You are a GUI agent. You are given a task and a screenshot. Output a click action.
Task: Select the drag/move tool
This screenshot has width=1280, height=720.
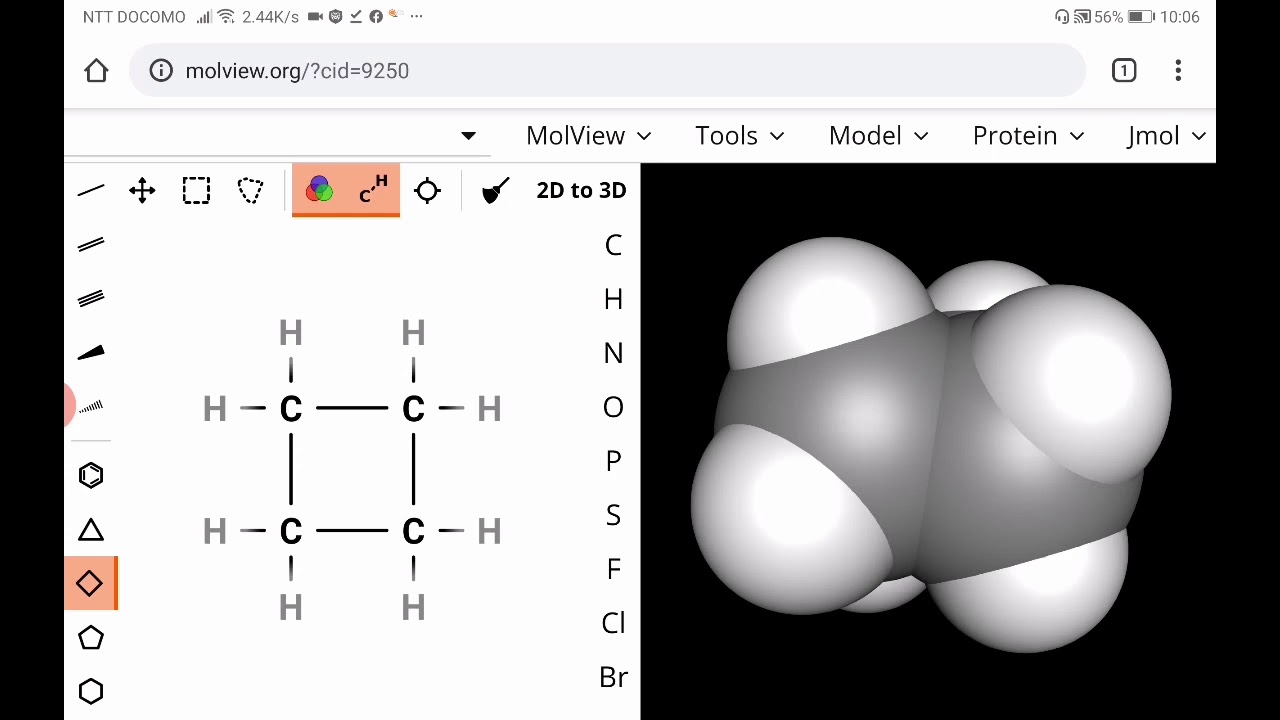pyautogui.click(x=142, y=190)
